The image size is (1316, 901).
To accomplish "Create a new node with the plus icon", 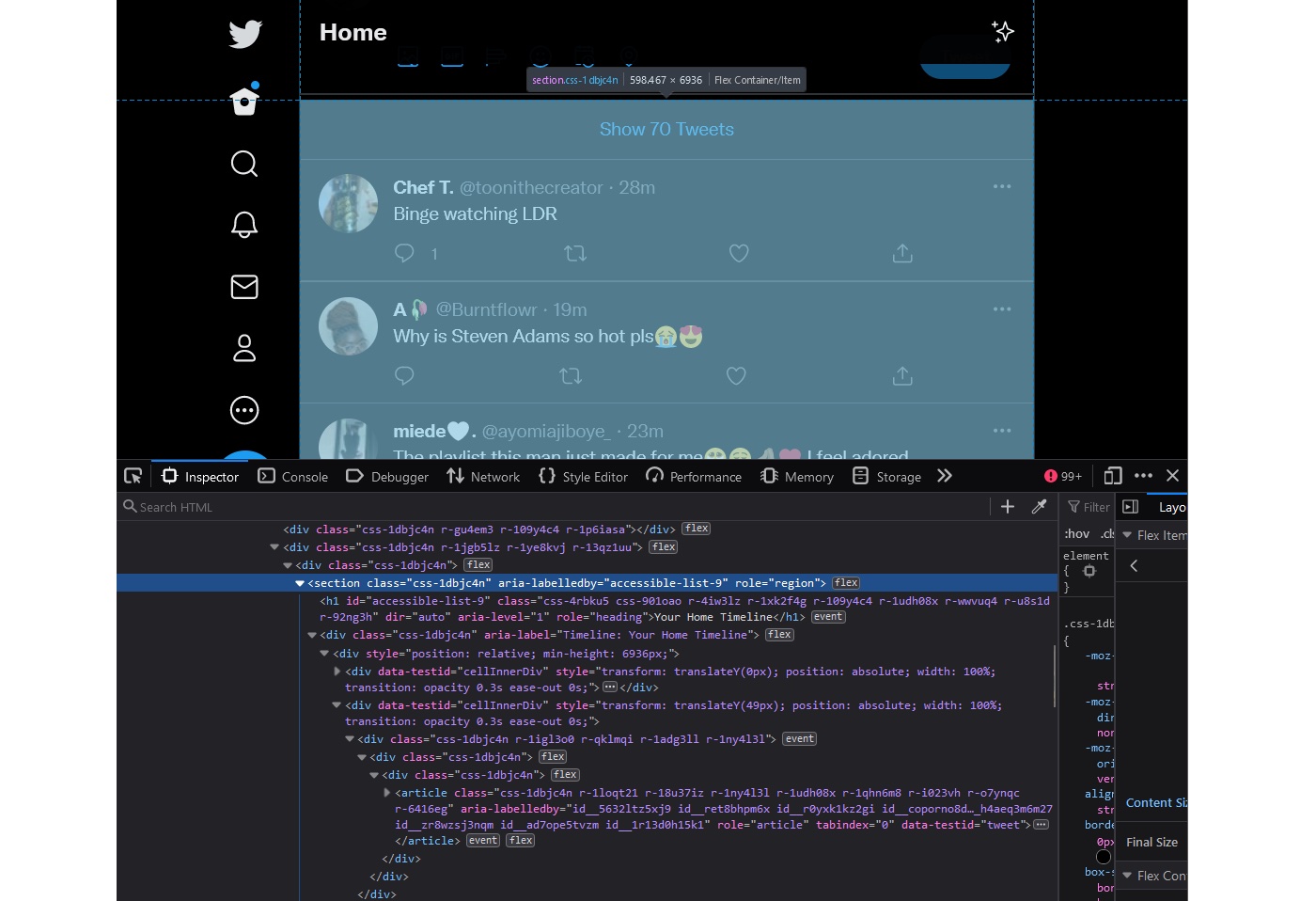I will click(x=1007, y=506).
